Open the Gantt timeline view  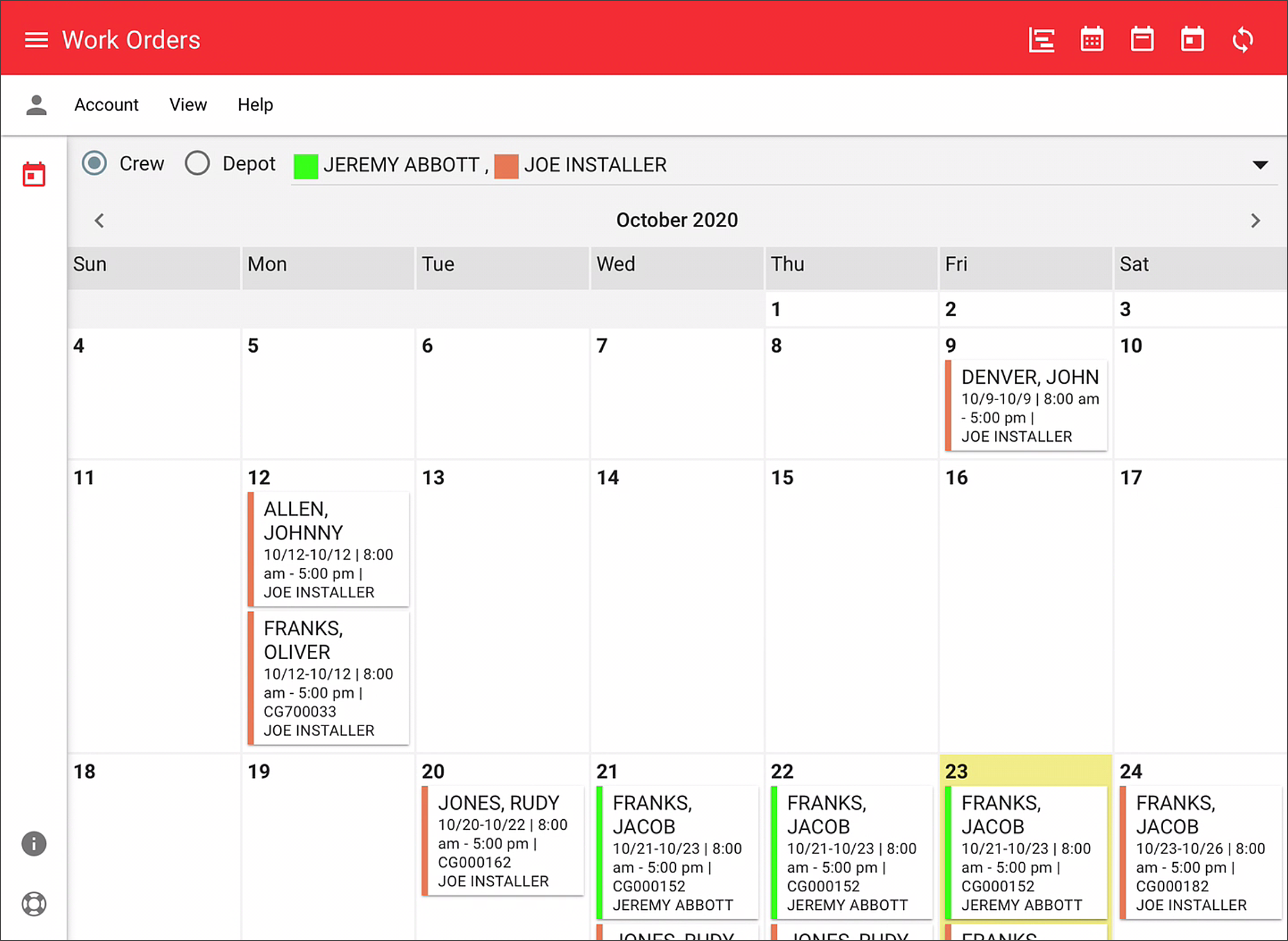click(1041, 39)
